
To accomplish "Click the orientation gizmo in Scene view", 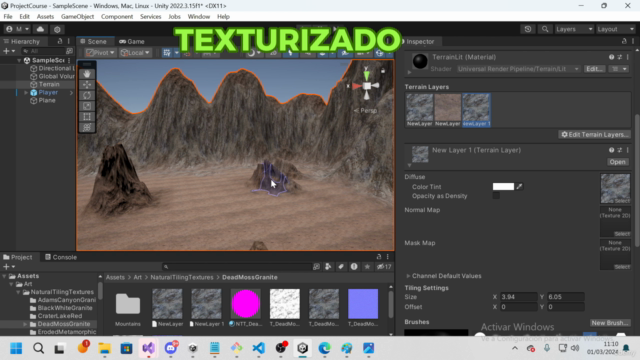I will click(x=366, y=85).
